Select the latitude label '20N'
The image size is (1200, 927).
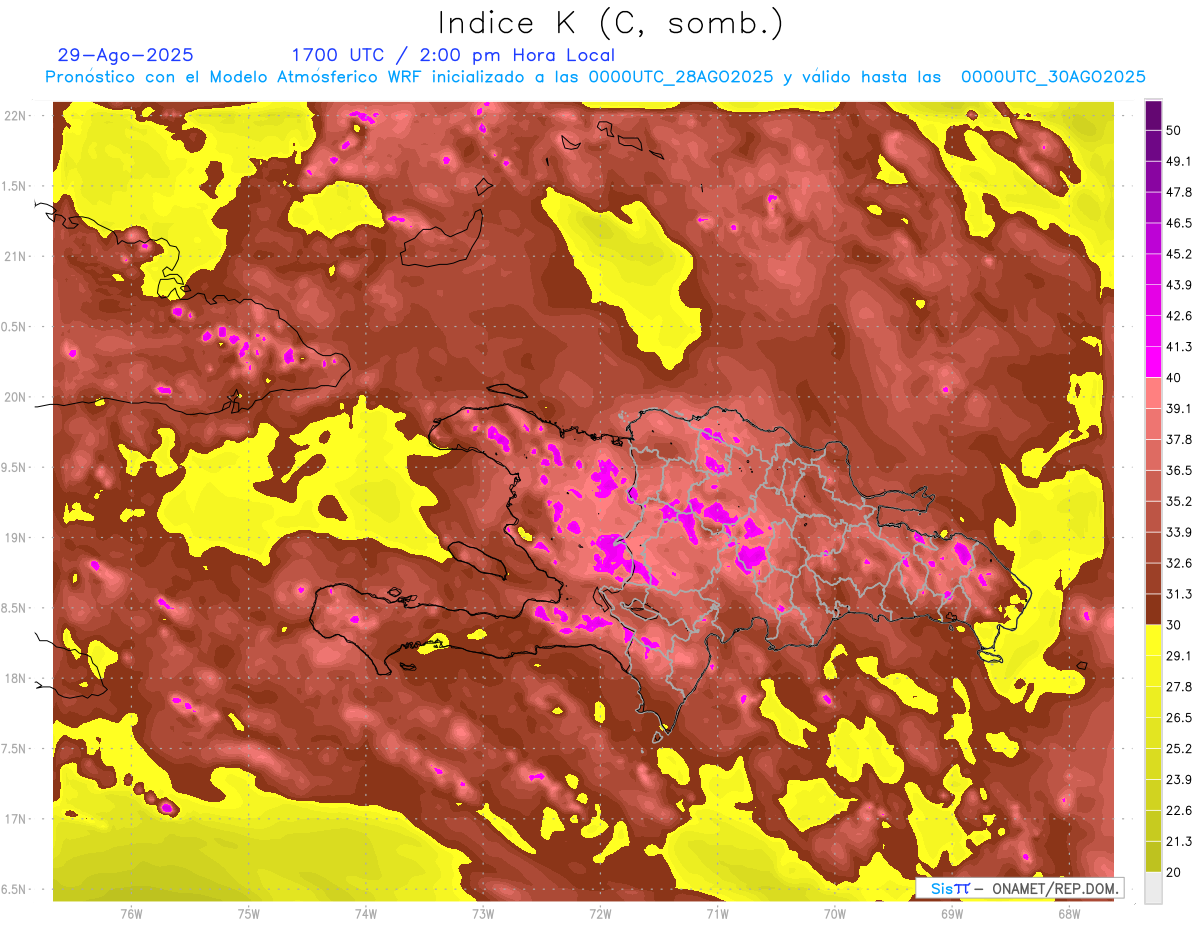point(15,398)
